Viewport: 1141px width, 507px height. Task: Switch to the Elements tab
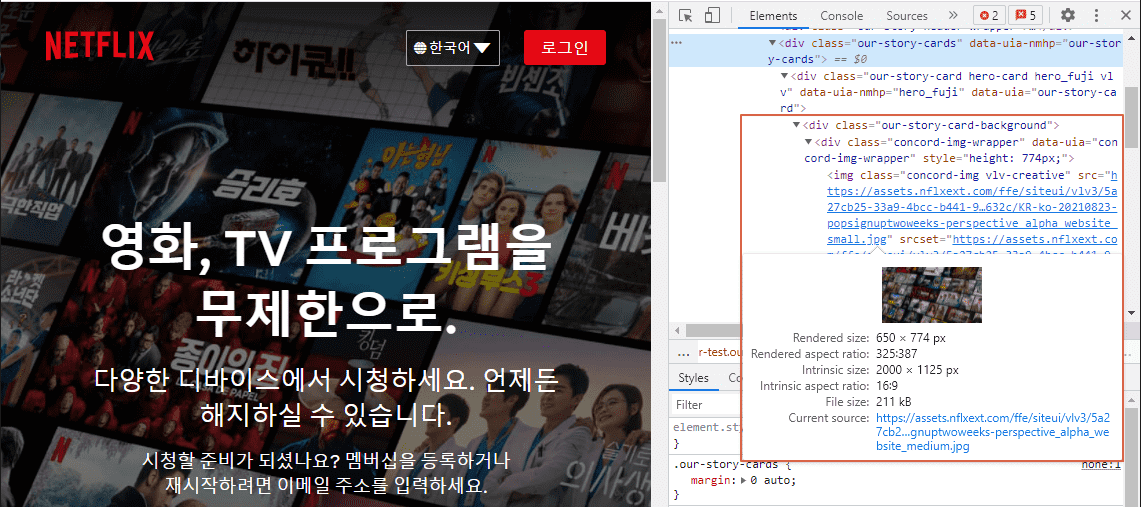tap(773, 15)
